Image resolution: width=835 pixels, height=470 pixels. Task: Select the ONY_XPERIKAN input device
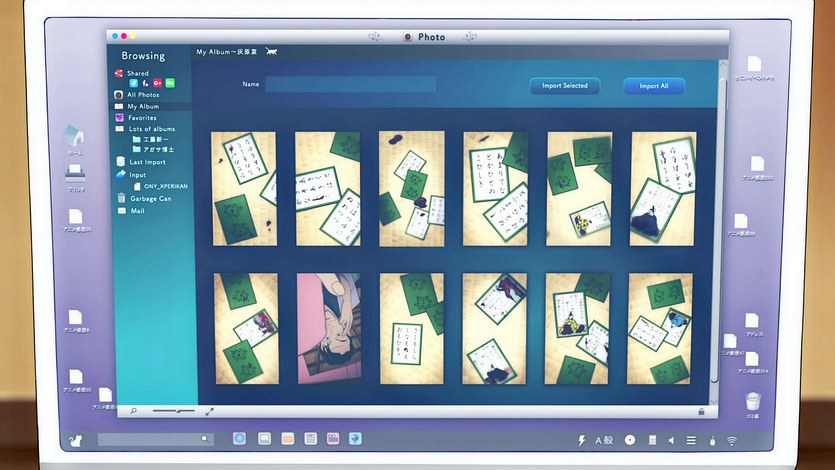click(164, 186)
